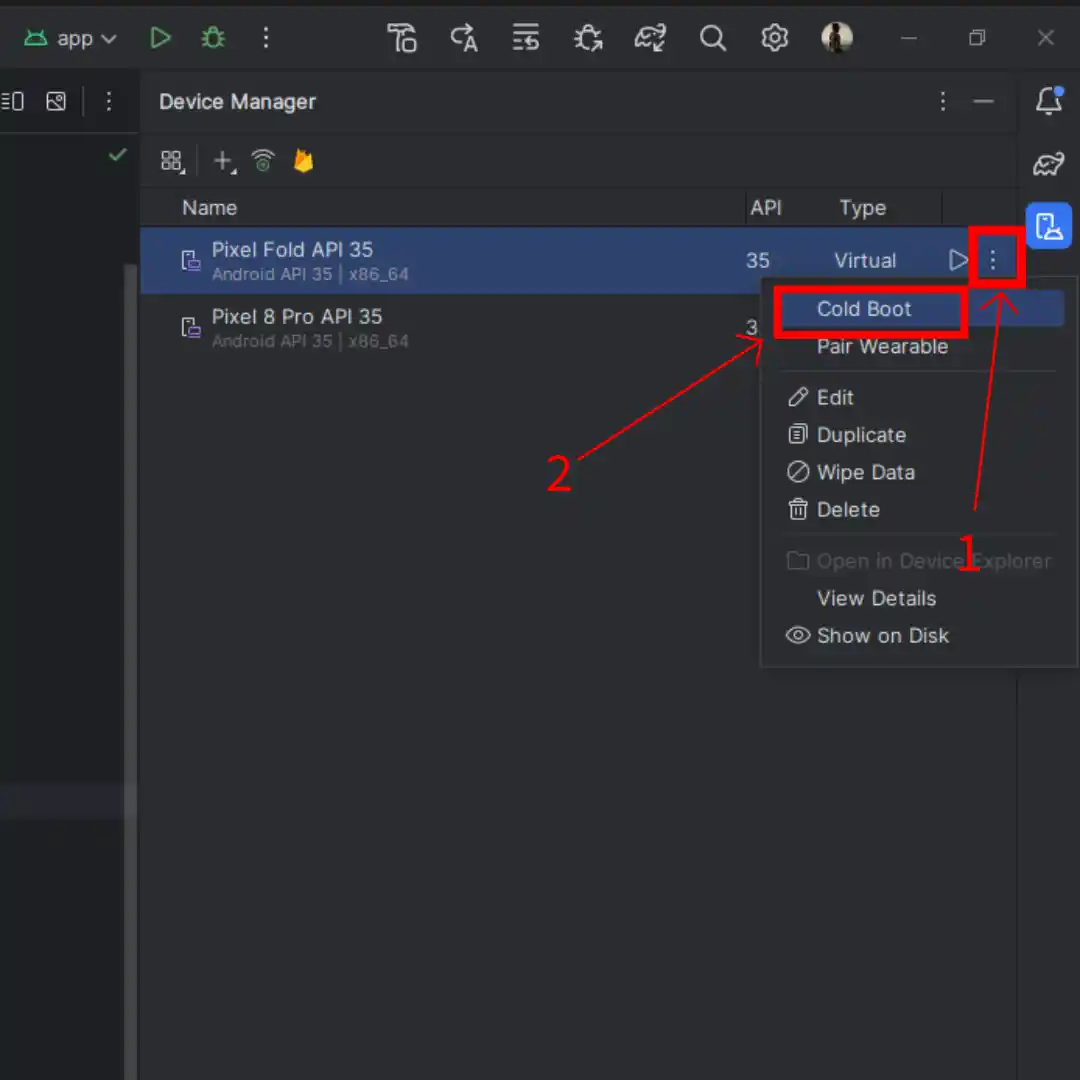
Task: Click the Name column header
Action: (x=209, y=208)
